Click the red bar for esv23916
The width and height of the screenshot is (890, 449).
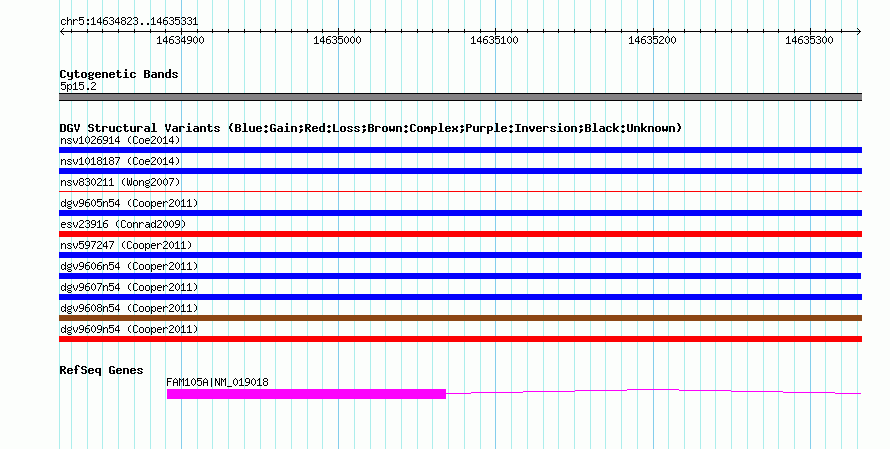460,234
